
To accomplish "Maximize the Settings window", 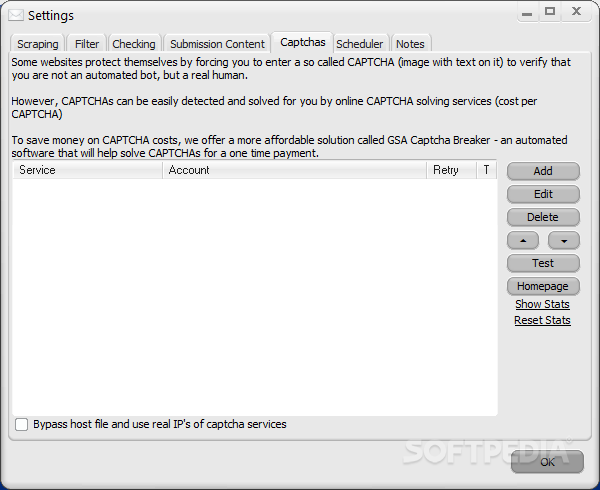I will tap(550, 11).
